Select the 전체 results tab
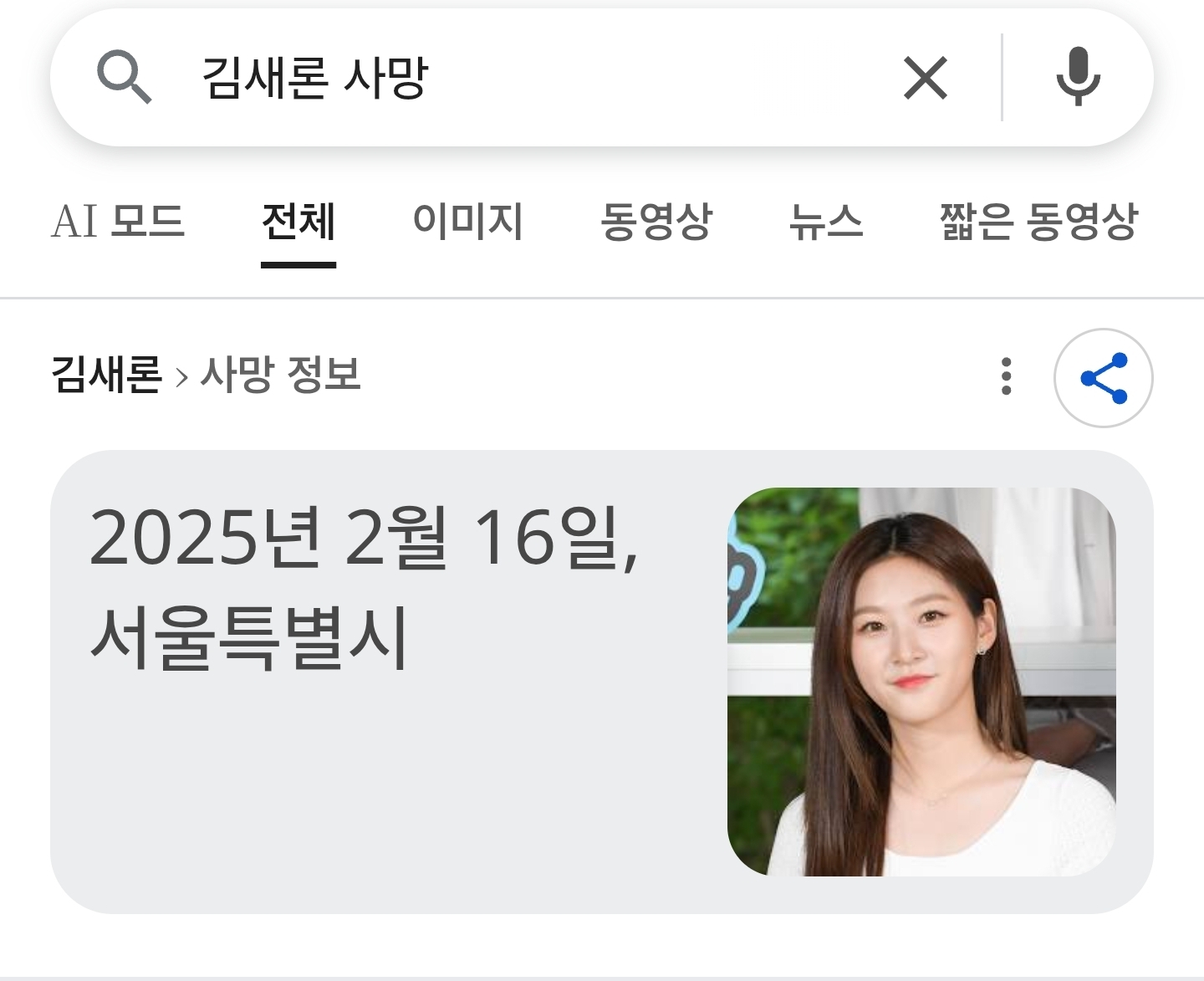The image size is (1204, 981). 298,222
